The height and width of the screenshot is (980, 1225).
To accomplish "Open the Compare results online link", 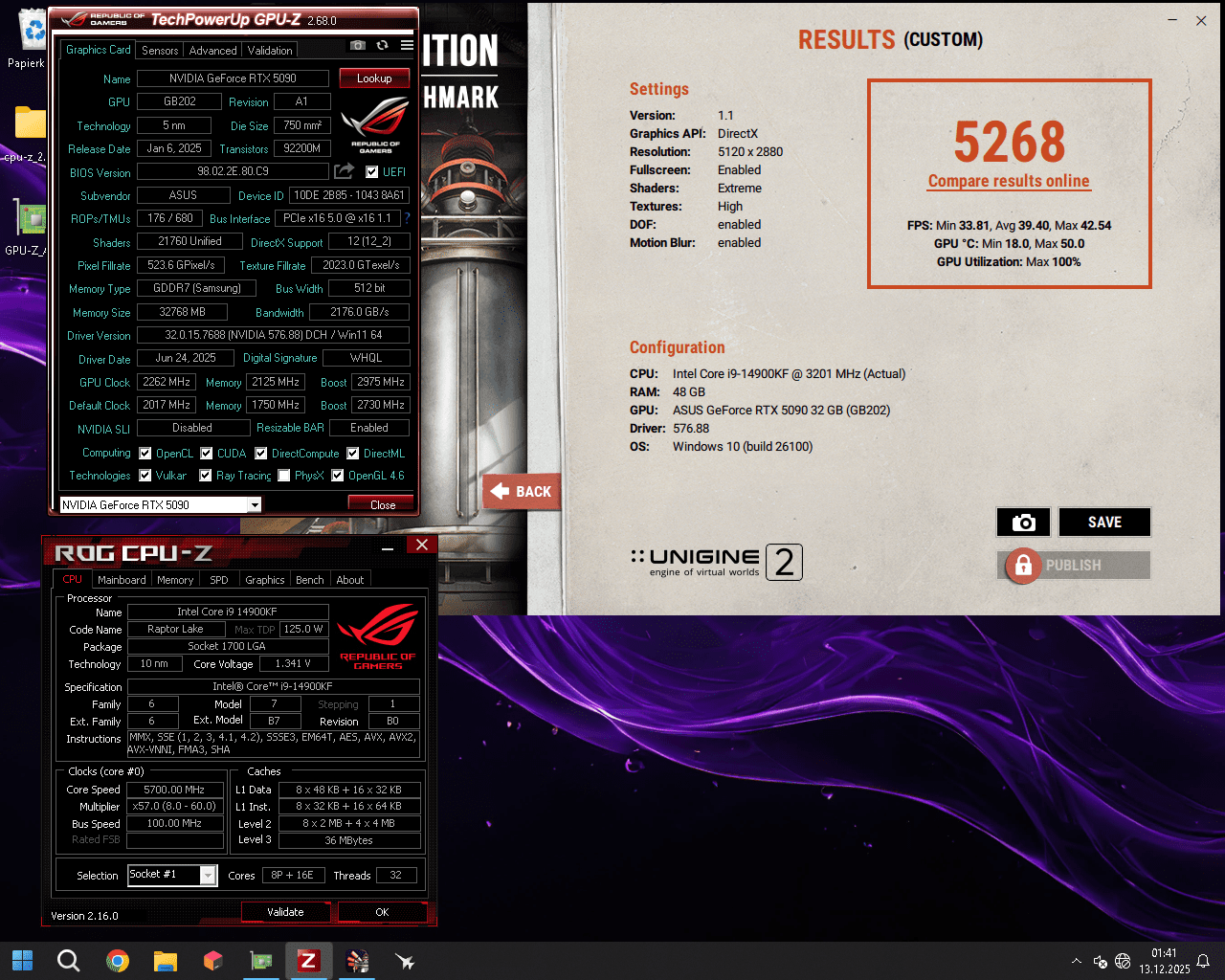I will click(x=1009, y=181).
